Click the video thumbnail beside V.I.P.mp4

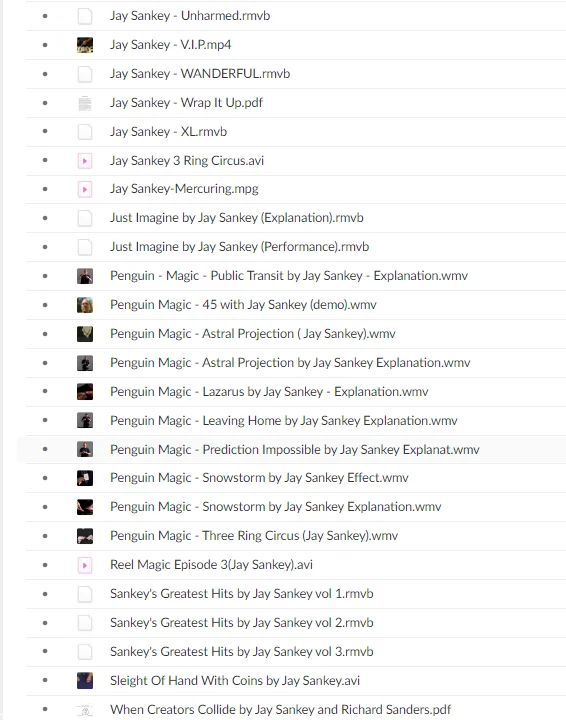(x=85, y=45)
